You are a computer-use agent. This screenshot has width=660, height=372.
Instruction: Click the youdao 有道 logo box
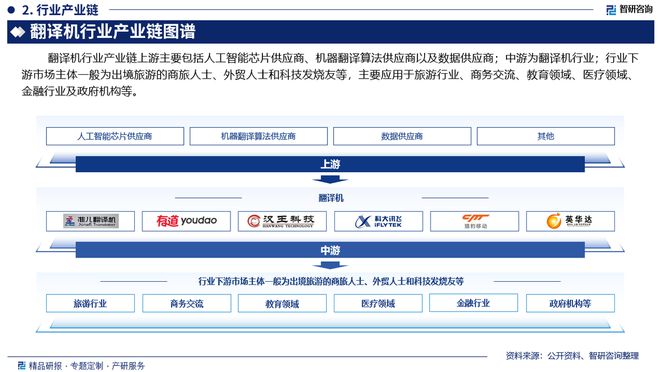pos(186,221)
